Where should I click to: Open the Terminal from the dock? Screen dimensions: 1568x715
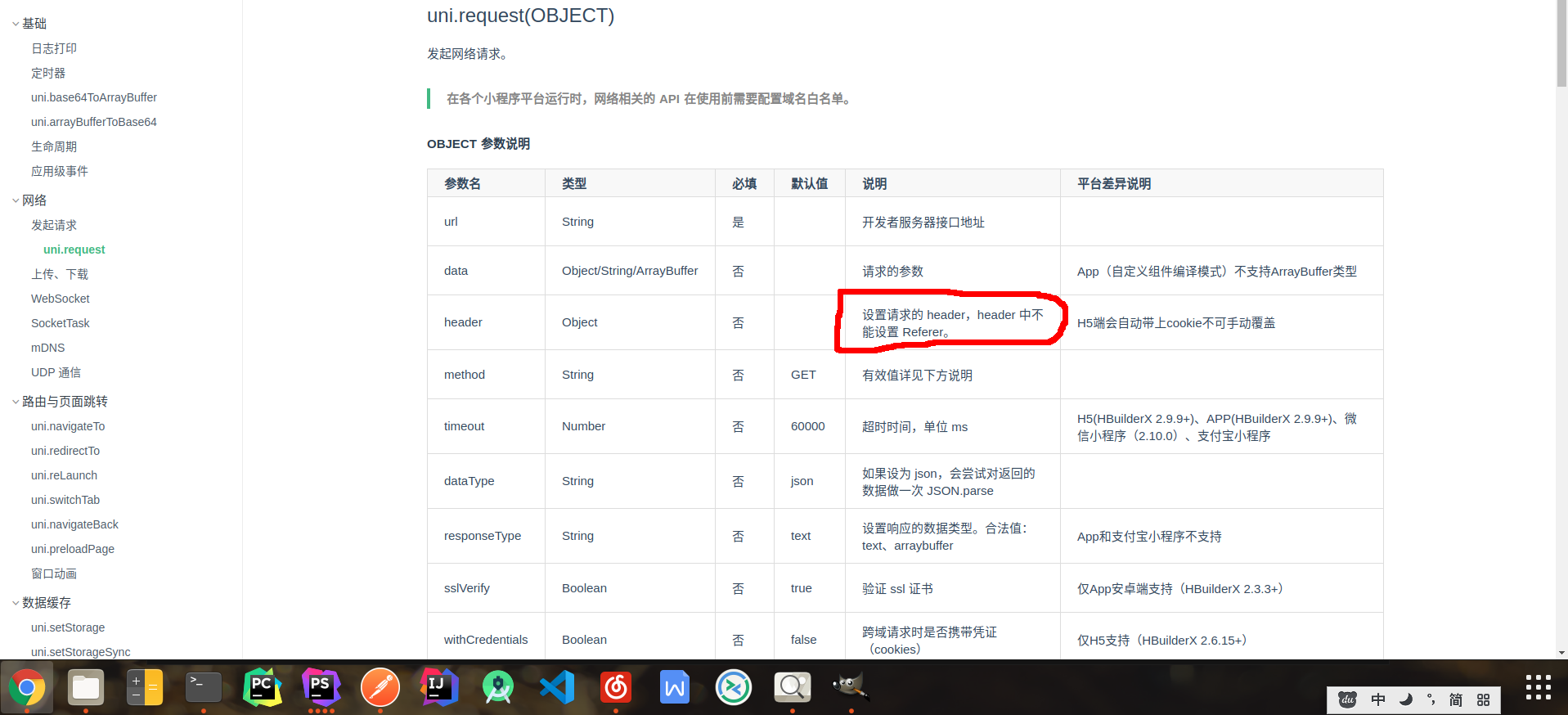point(204,687)
